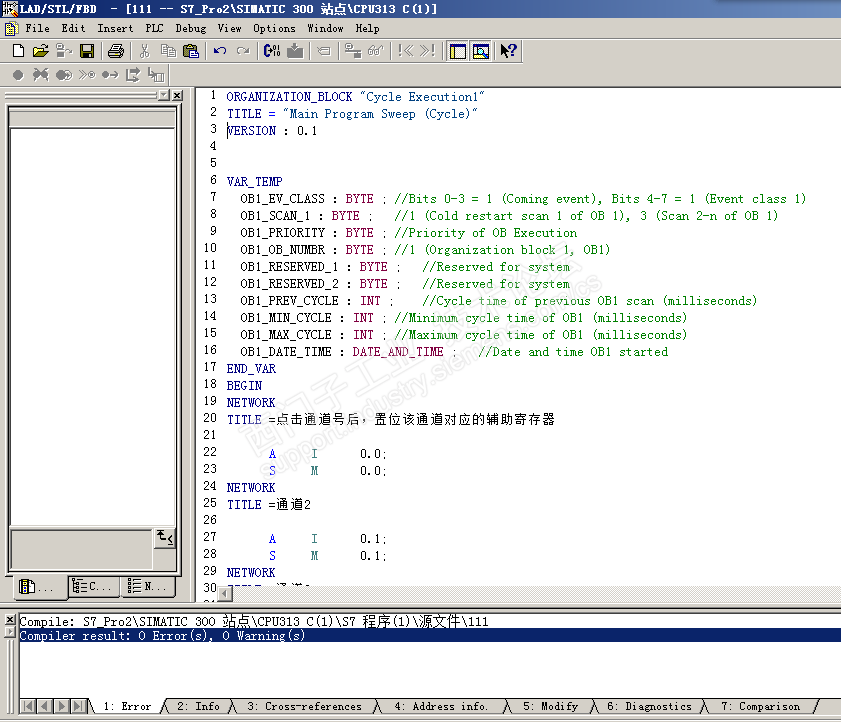Open the Debug menu
This screenshot has height=722, width=841.
click(x=190, y=29)
